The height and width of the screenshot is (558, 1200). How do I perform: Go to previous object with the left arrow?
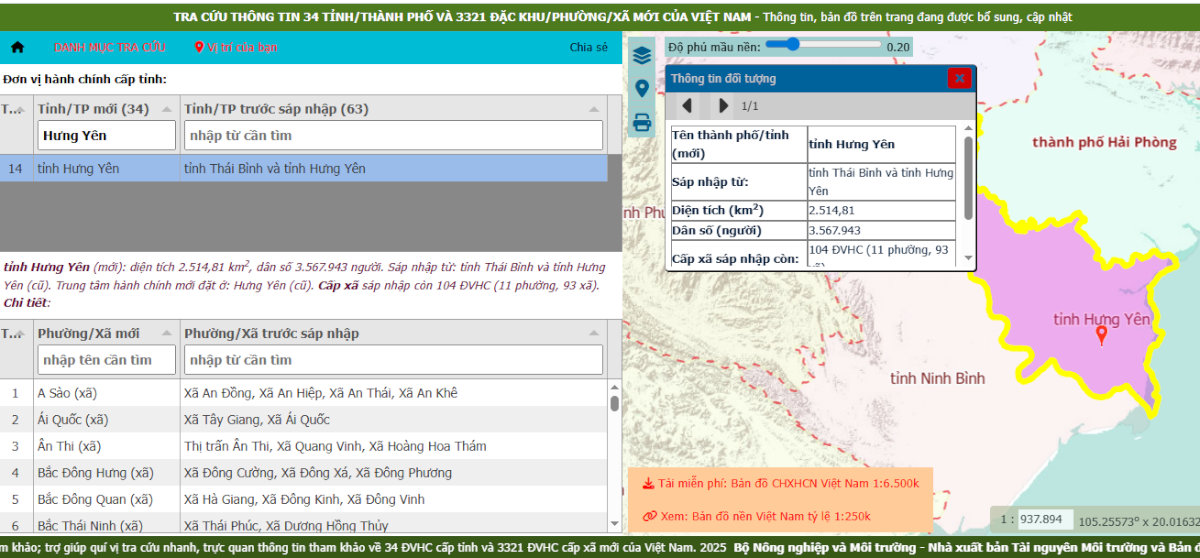[x=687, y=106]
